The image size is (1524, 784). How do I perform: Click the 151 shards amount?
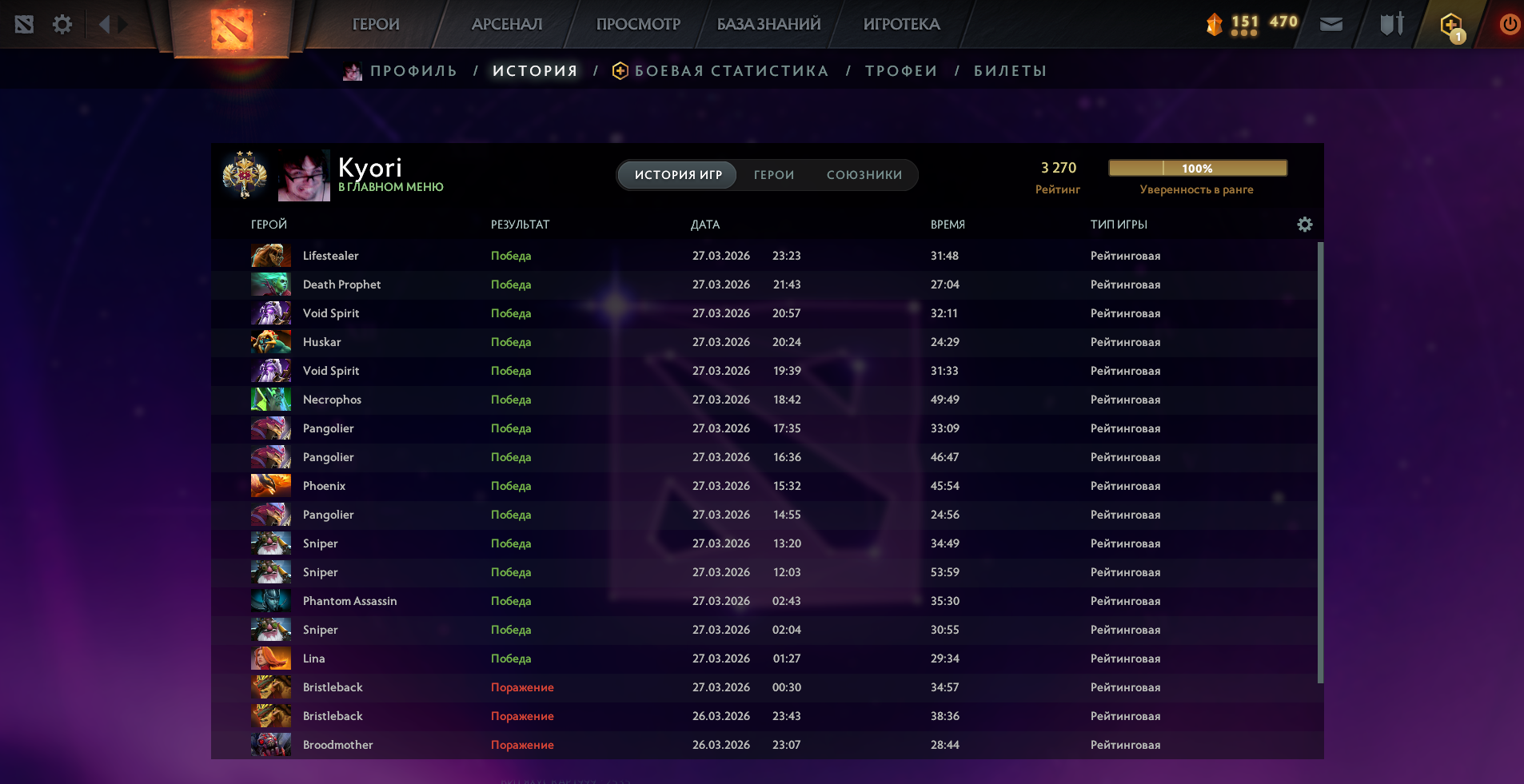point(1245,22)
